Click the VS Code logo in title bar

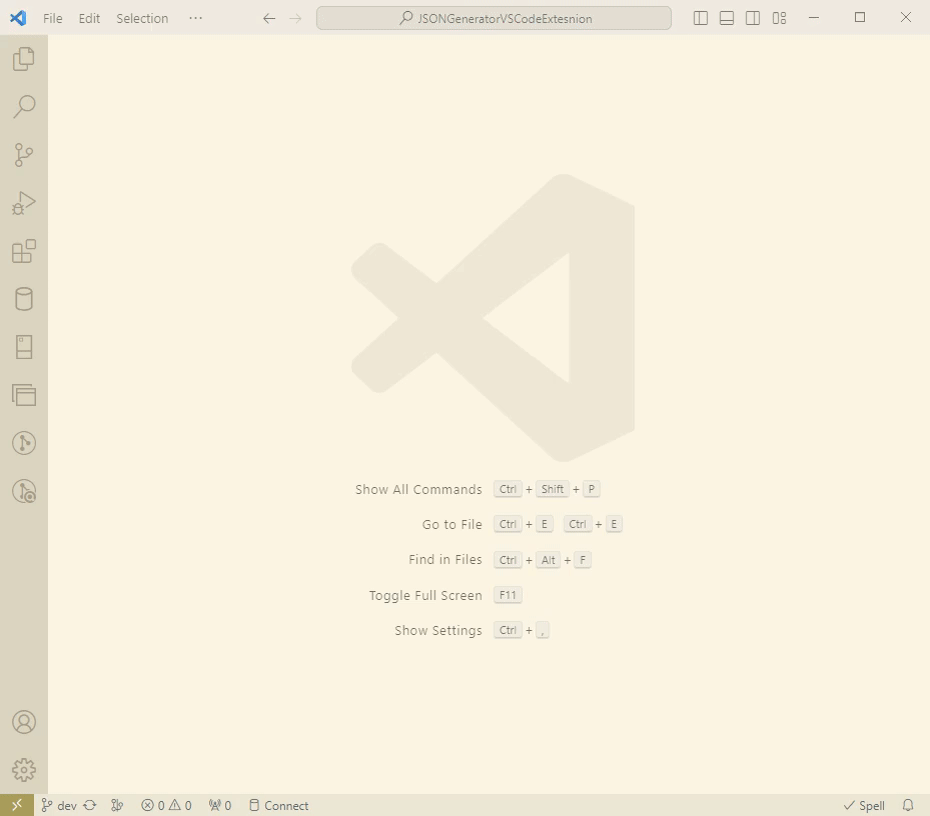pyautogui.click(x=18, y=18)
